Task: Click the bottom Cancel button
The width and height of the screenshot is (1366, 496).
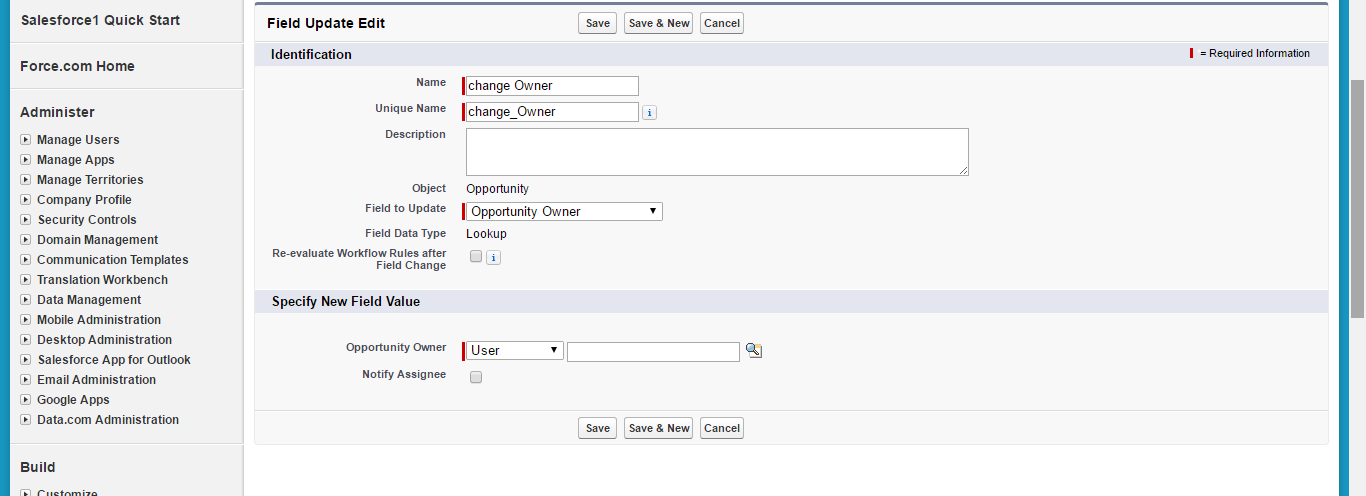Action: [x=721, y=428]
